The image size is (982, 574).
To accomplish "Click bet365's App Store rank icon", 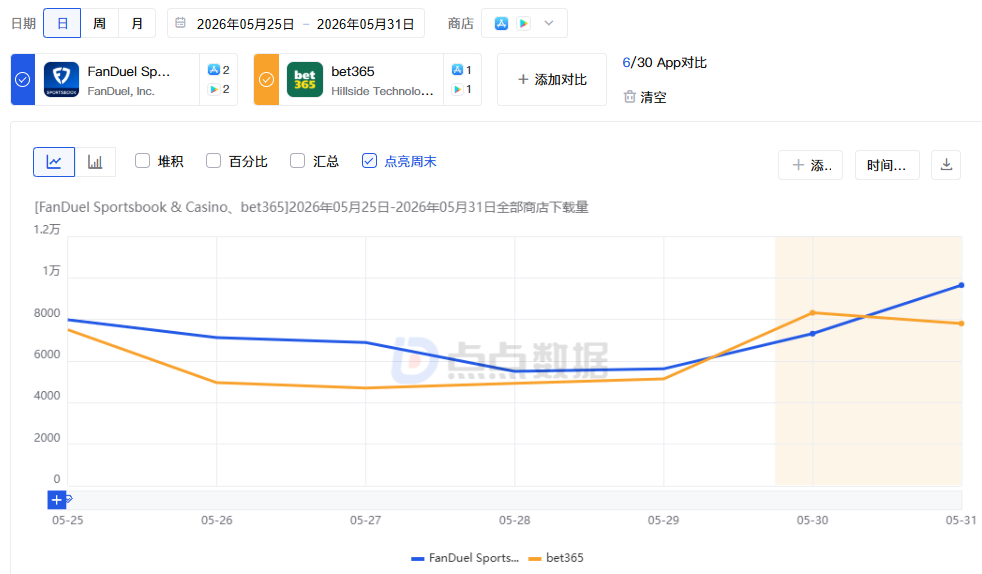I will pyautogui.click(x=457, y=69).
